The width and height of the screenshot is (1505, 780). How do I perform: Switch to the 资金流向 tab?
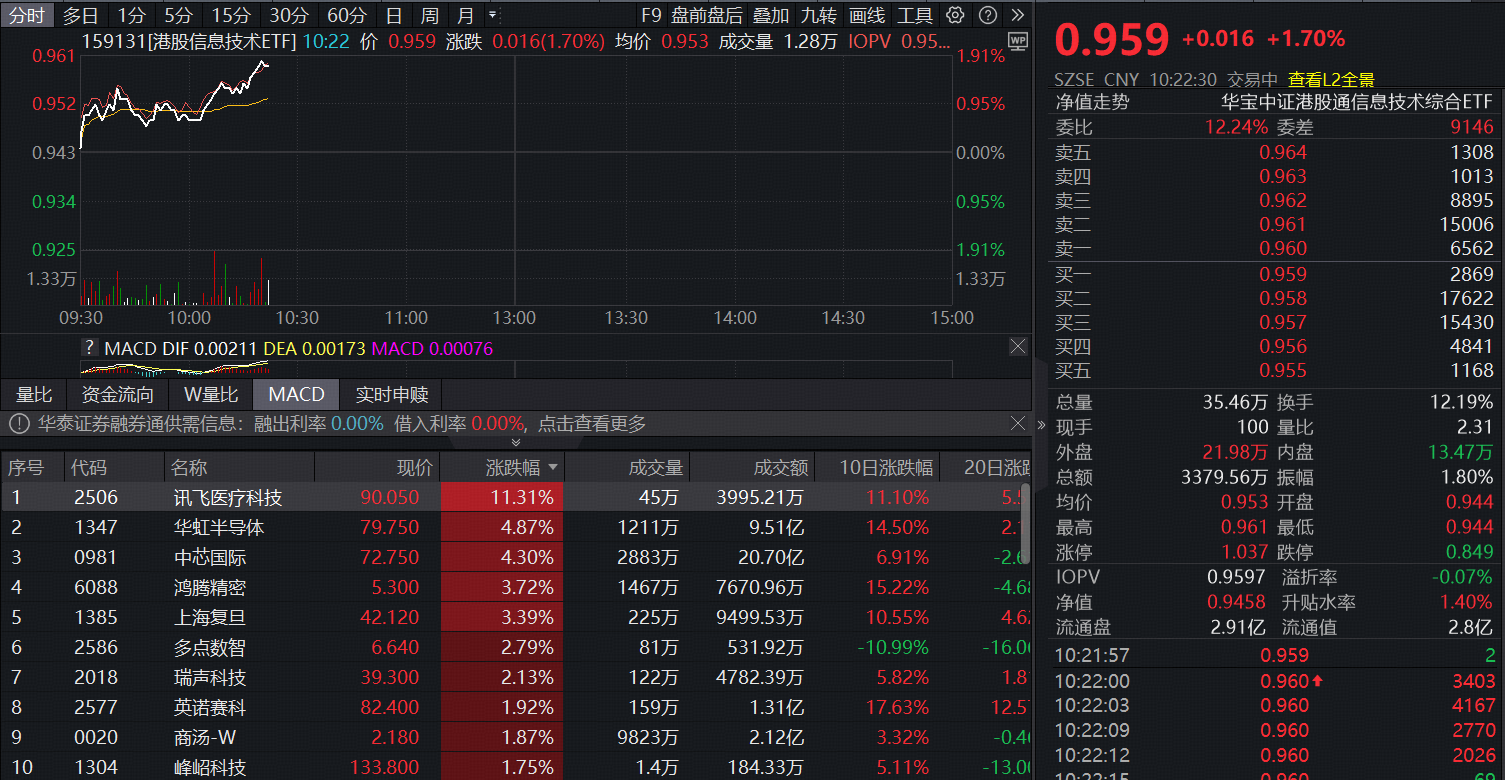coord(116,394)
